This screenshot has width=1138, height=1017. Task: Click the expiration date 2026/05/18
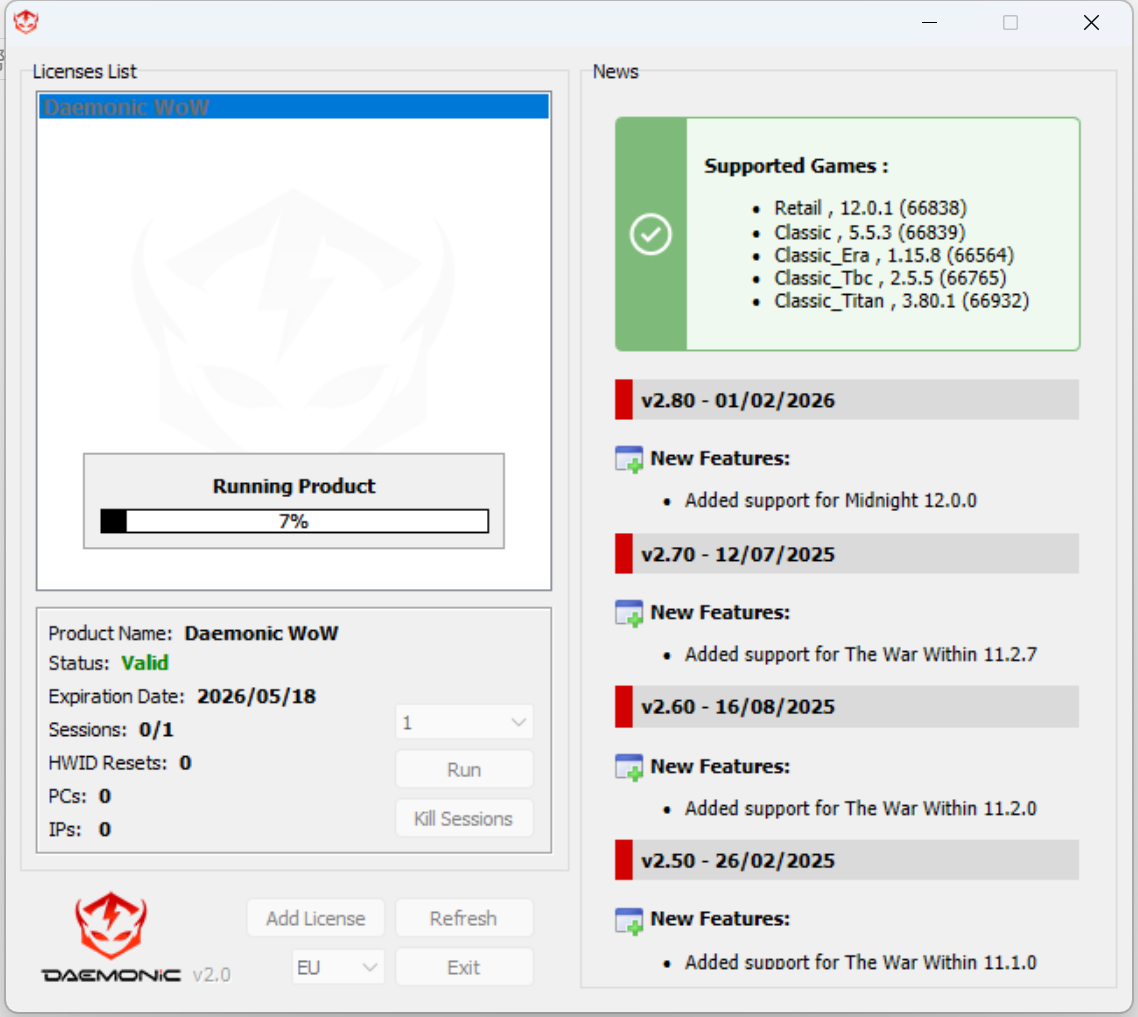(x=256, y=696)
